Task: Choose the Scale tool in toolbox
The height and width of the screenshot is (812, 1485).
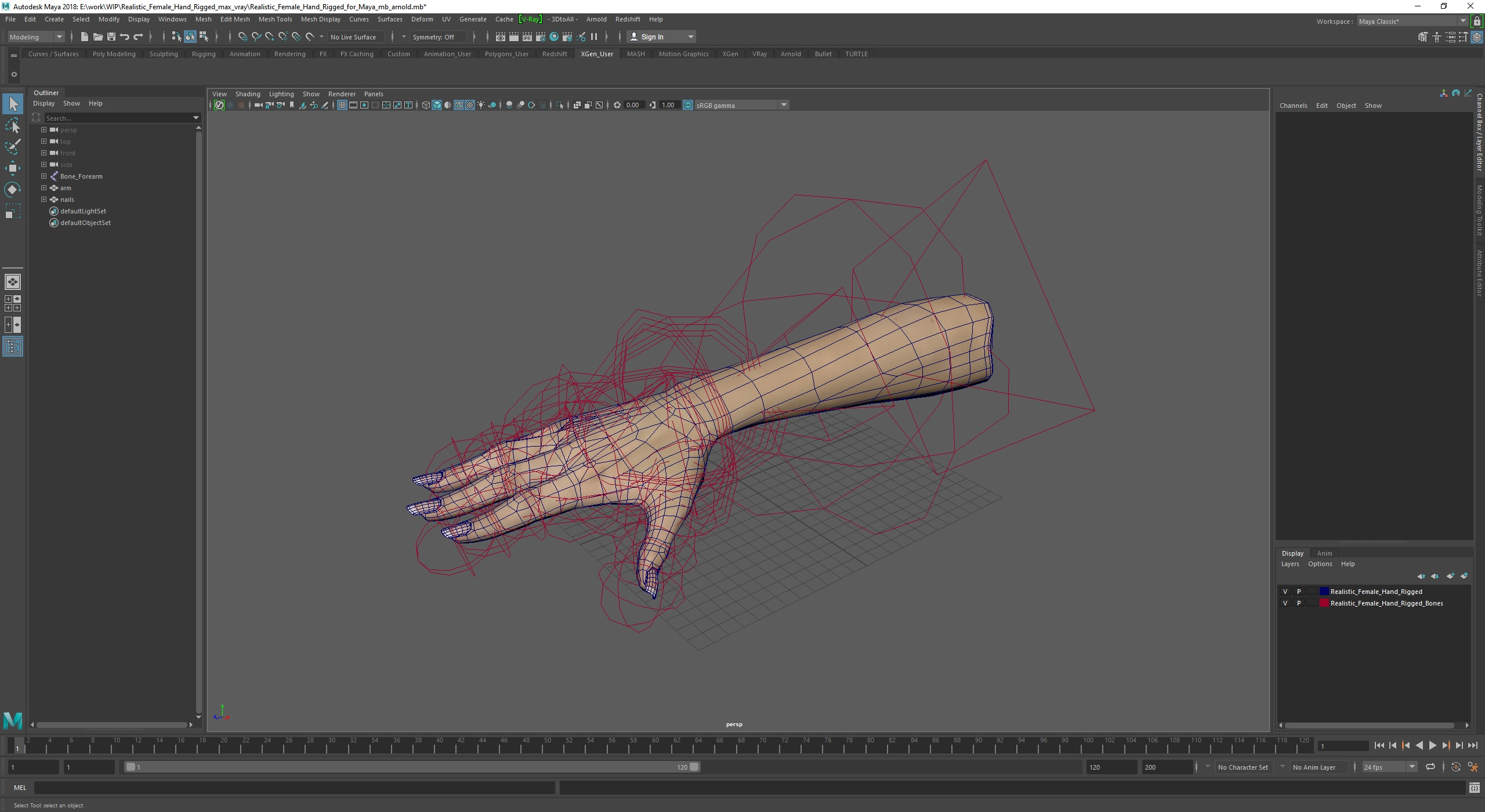Action: pyautogui.click(x=13, y=211)
